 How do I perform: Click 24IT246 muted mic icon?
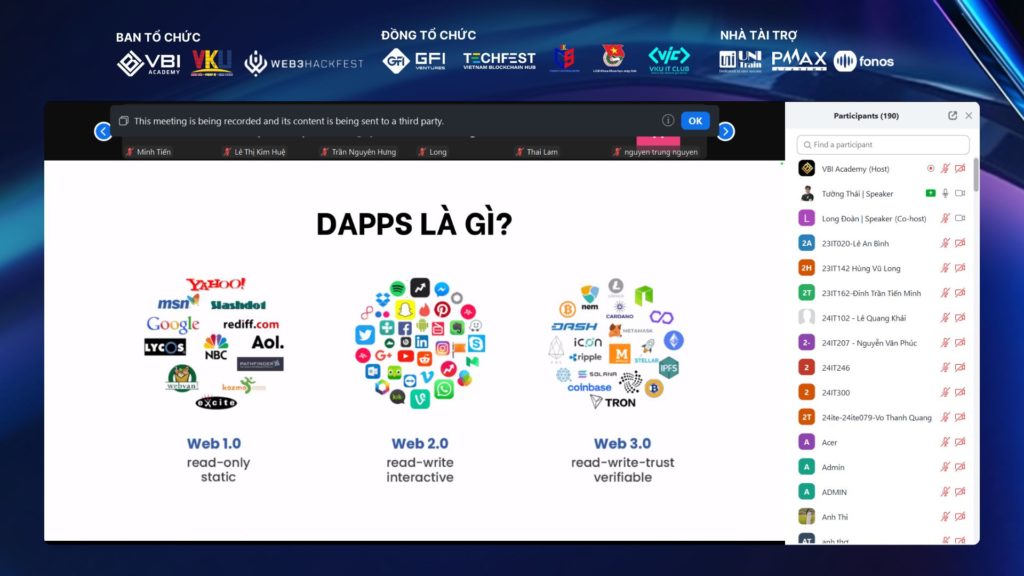click(945, 367)
